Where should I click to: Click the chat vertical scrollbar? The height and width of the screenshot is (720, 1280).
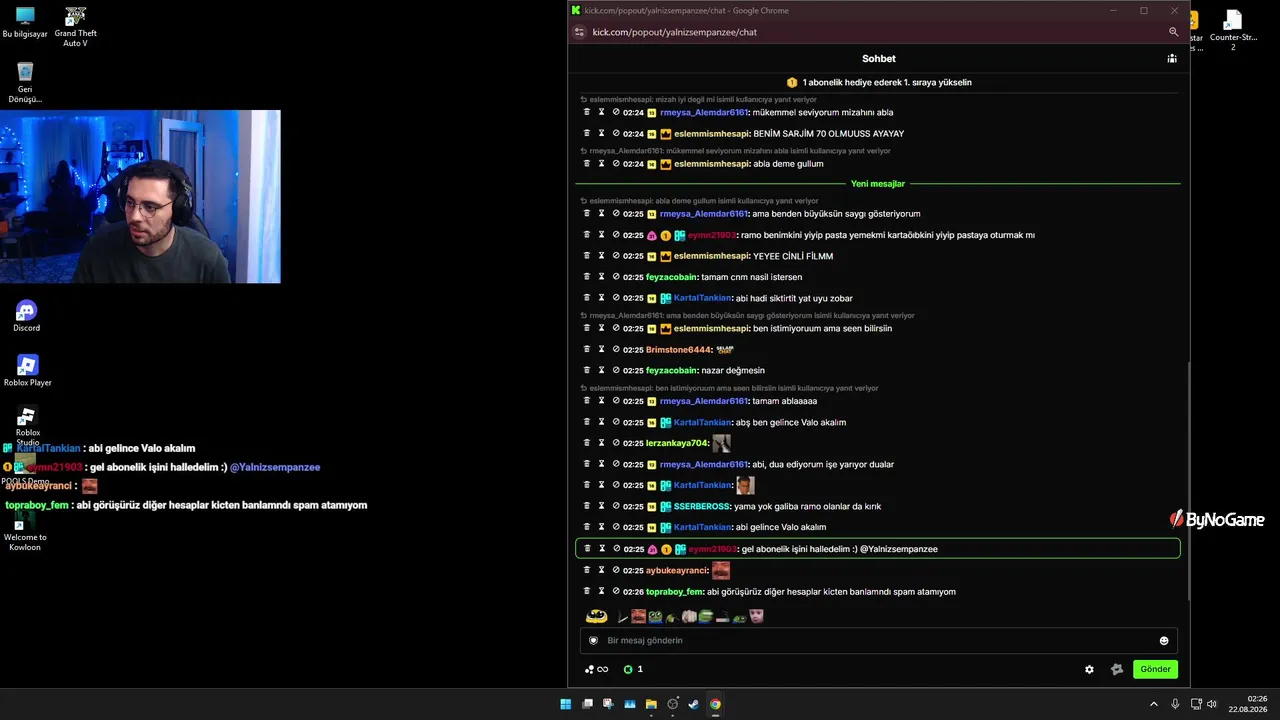pyautogui.click(x=1188, y=480)
